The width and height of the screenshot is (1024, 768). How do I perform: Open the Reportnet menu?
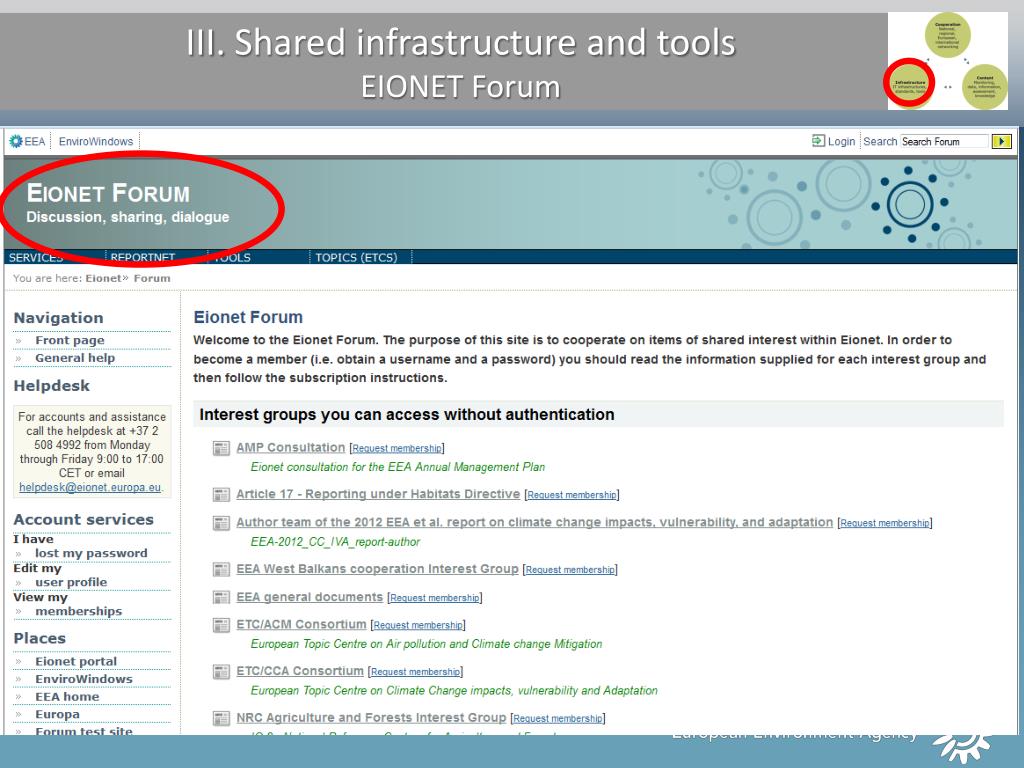click(142, 257)
